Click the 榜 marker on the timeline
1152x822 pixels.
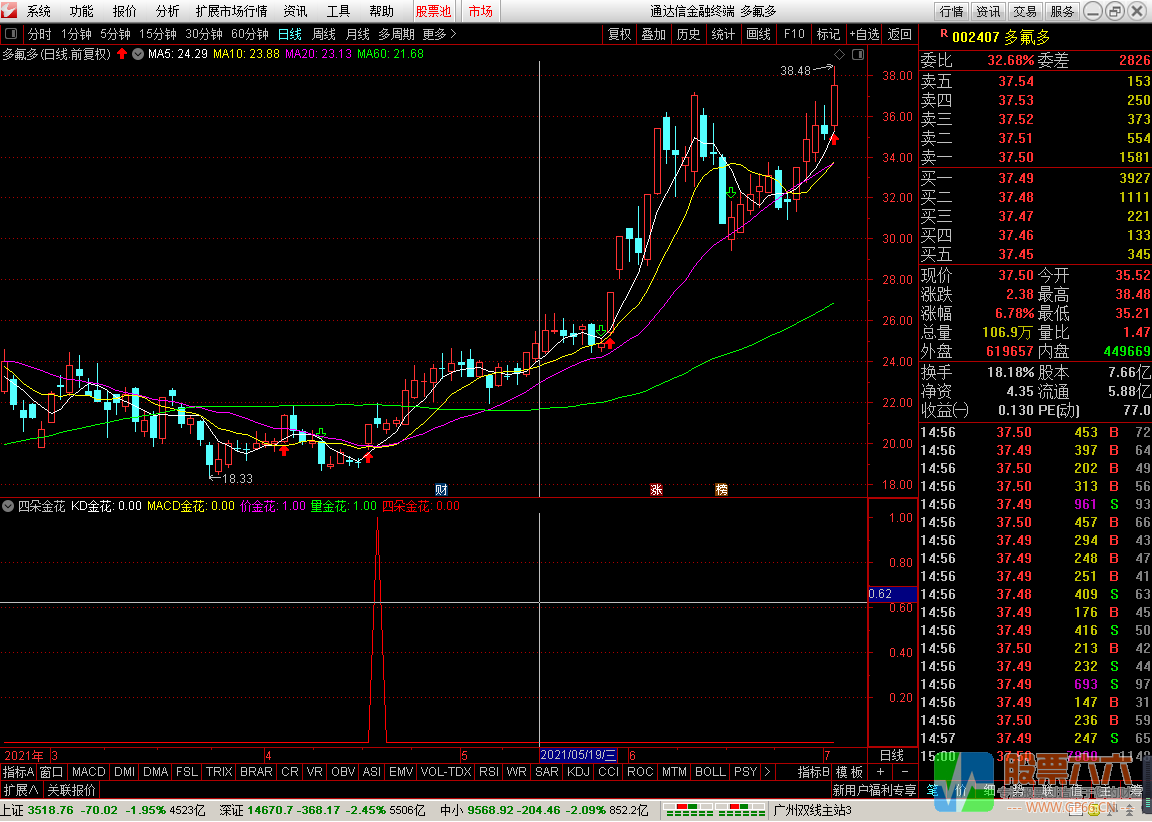pos(721,490)
